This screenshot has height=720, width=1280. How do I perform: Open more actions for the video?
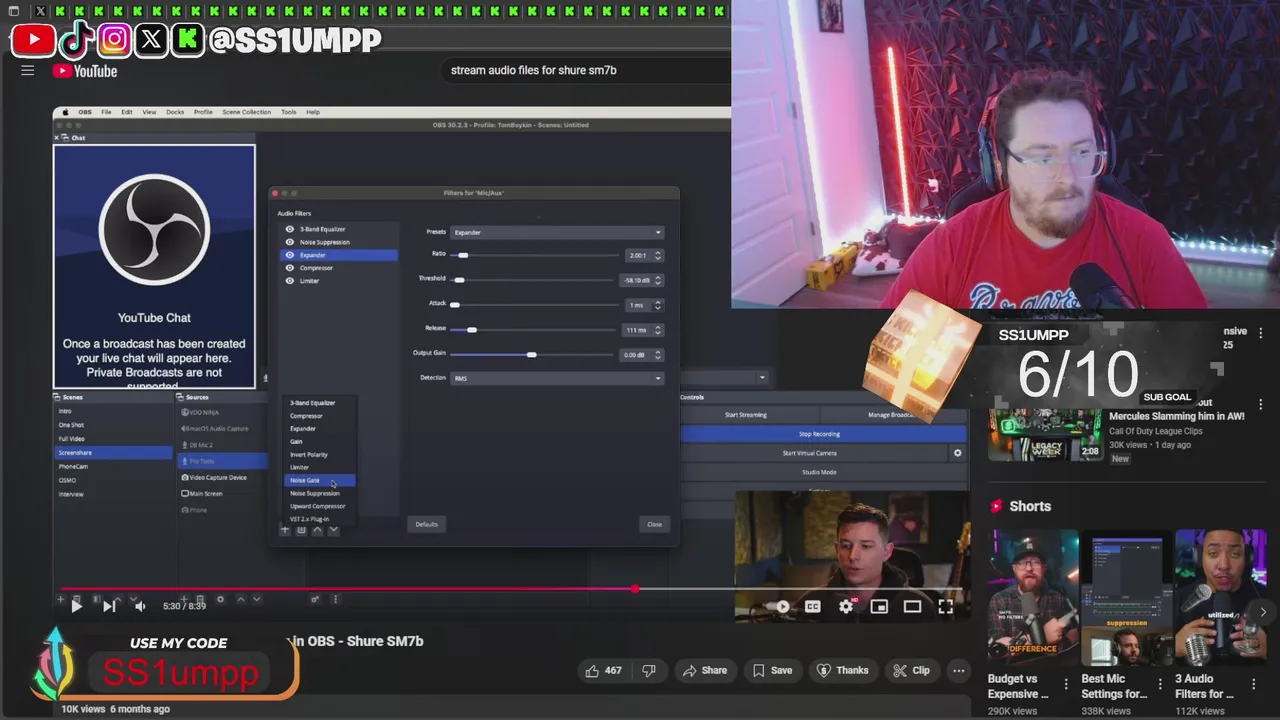tap(958, 670)
